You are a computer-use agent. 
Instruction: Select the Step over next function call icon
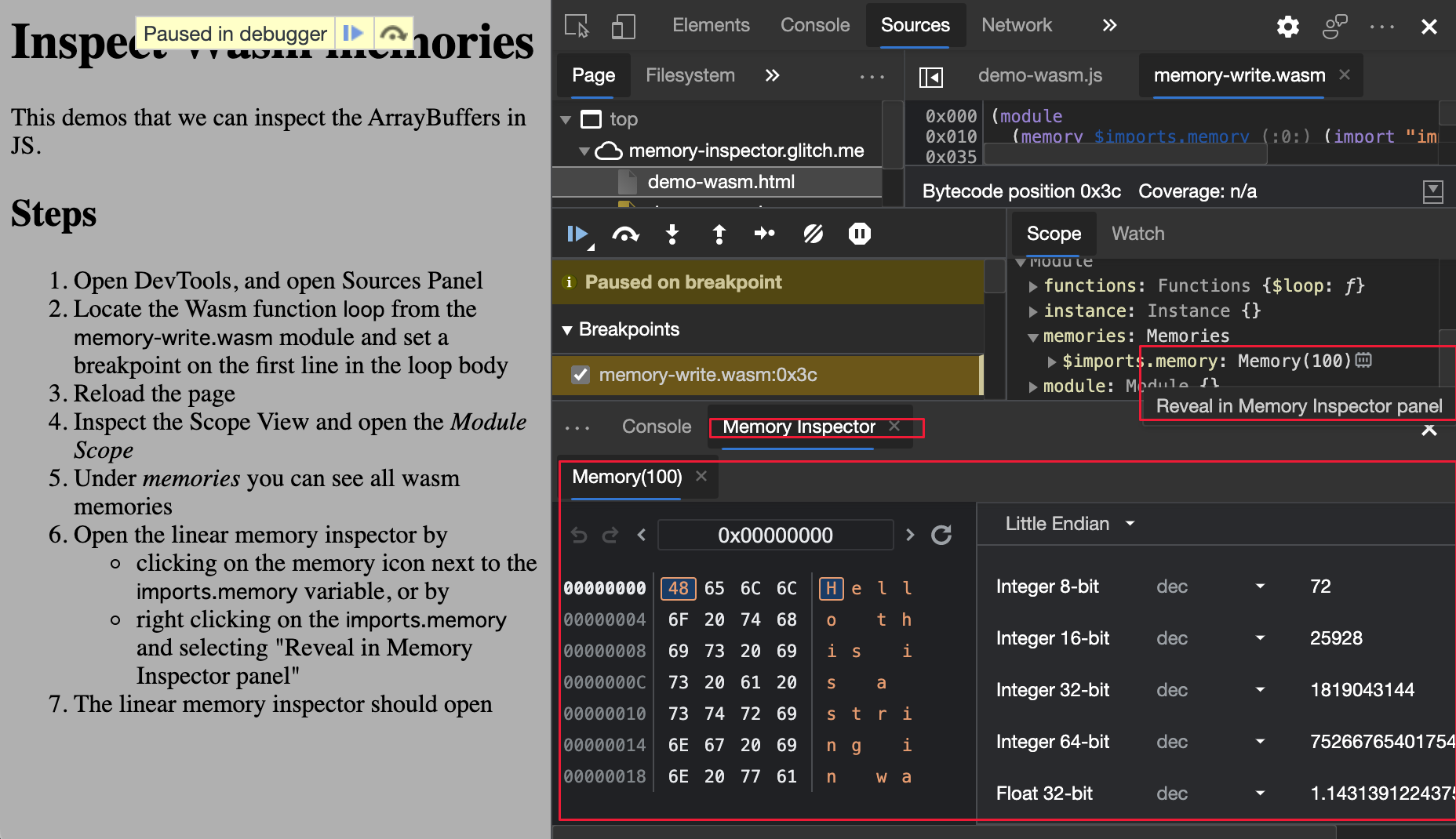tap(625, 234)
